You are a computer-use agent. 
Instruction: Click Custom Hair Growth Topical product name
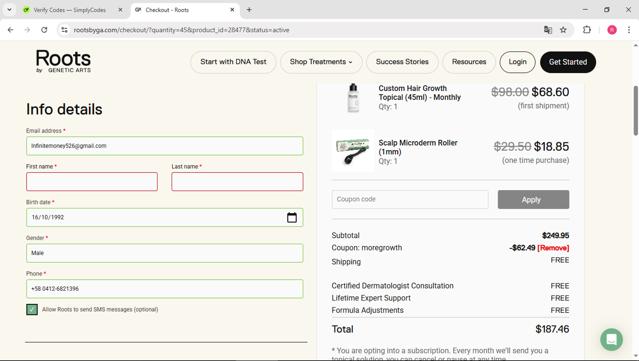419,93
